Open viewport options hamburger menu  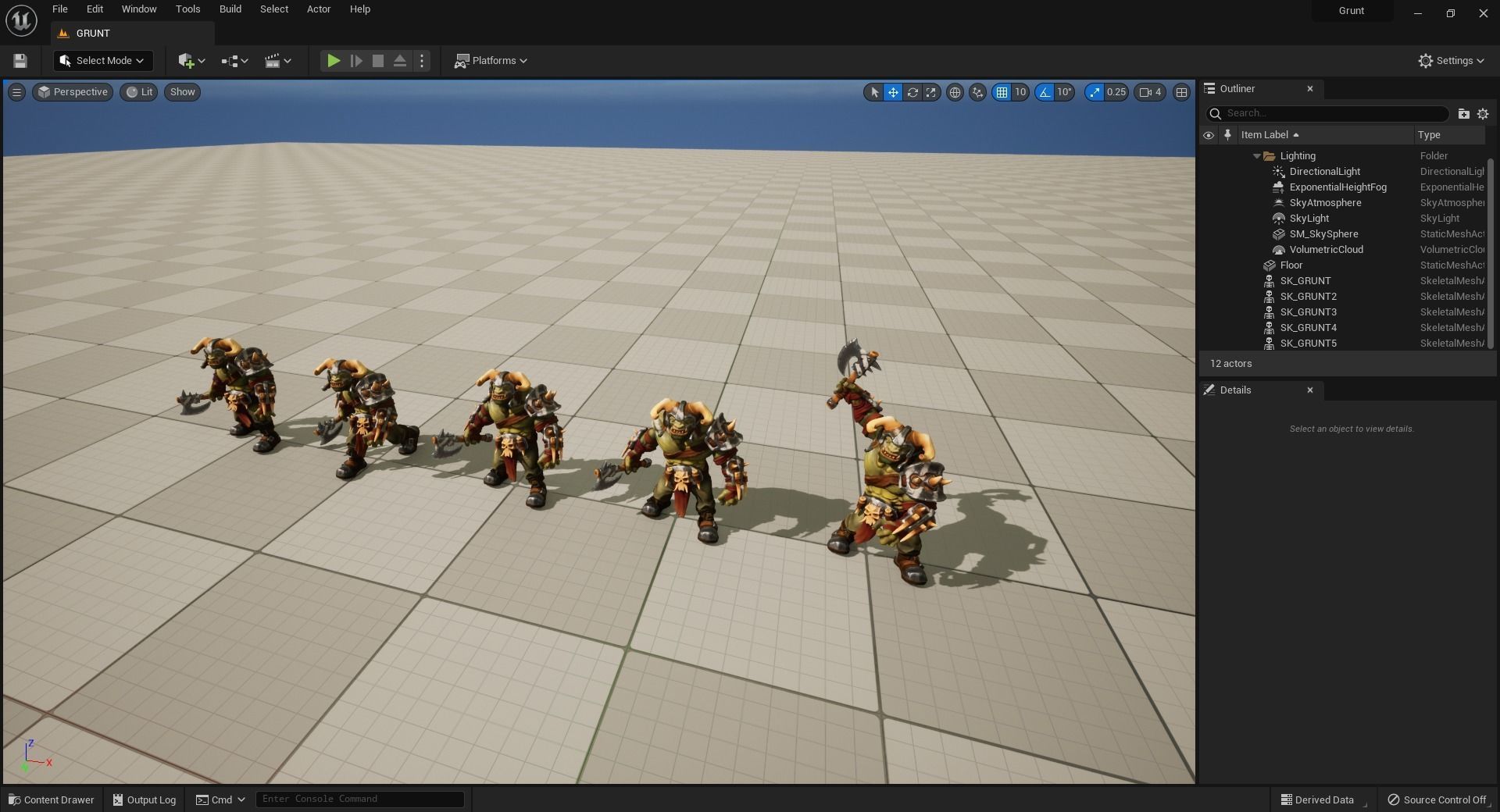click(16, 92)
